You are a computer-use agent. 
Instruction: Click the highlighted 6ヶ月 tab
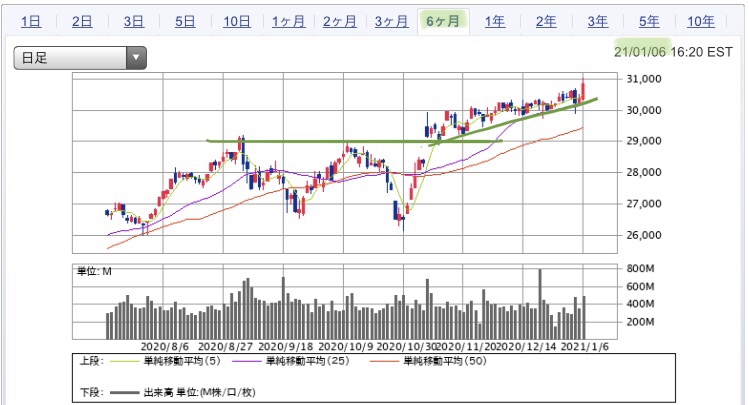pos(443,21)
